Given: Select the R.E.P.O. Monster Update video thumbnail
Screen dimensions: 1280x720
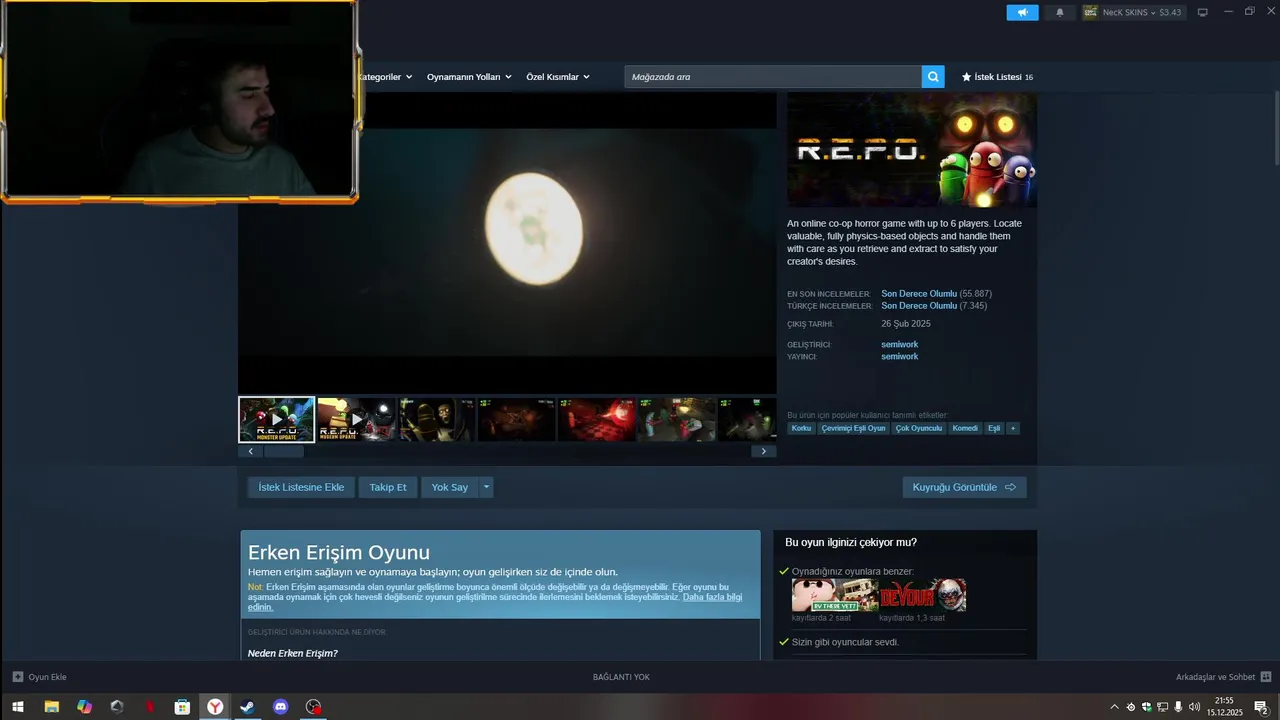Looking at the screenshot, I should (276, 419).
